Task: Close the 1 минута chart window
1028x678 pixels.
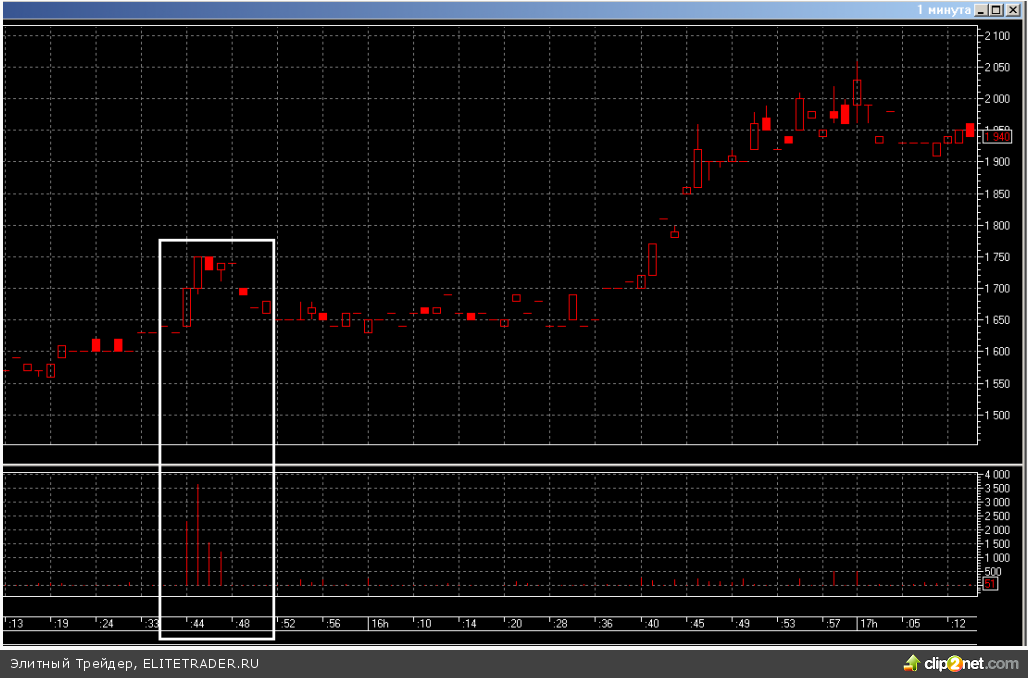Action: pyautogui.click(x=1012, y=9)
